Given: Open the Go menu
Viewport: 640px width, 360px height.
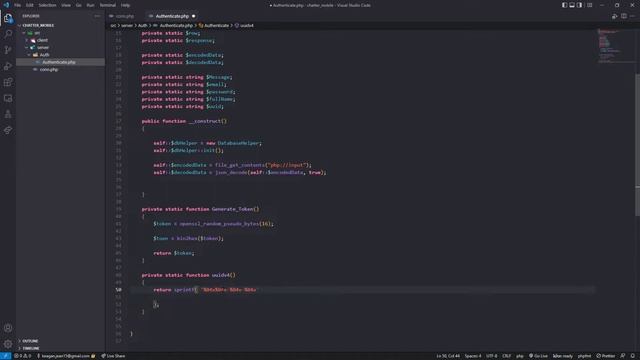Looking at the screenshot, I should 78,5.
